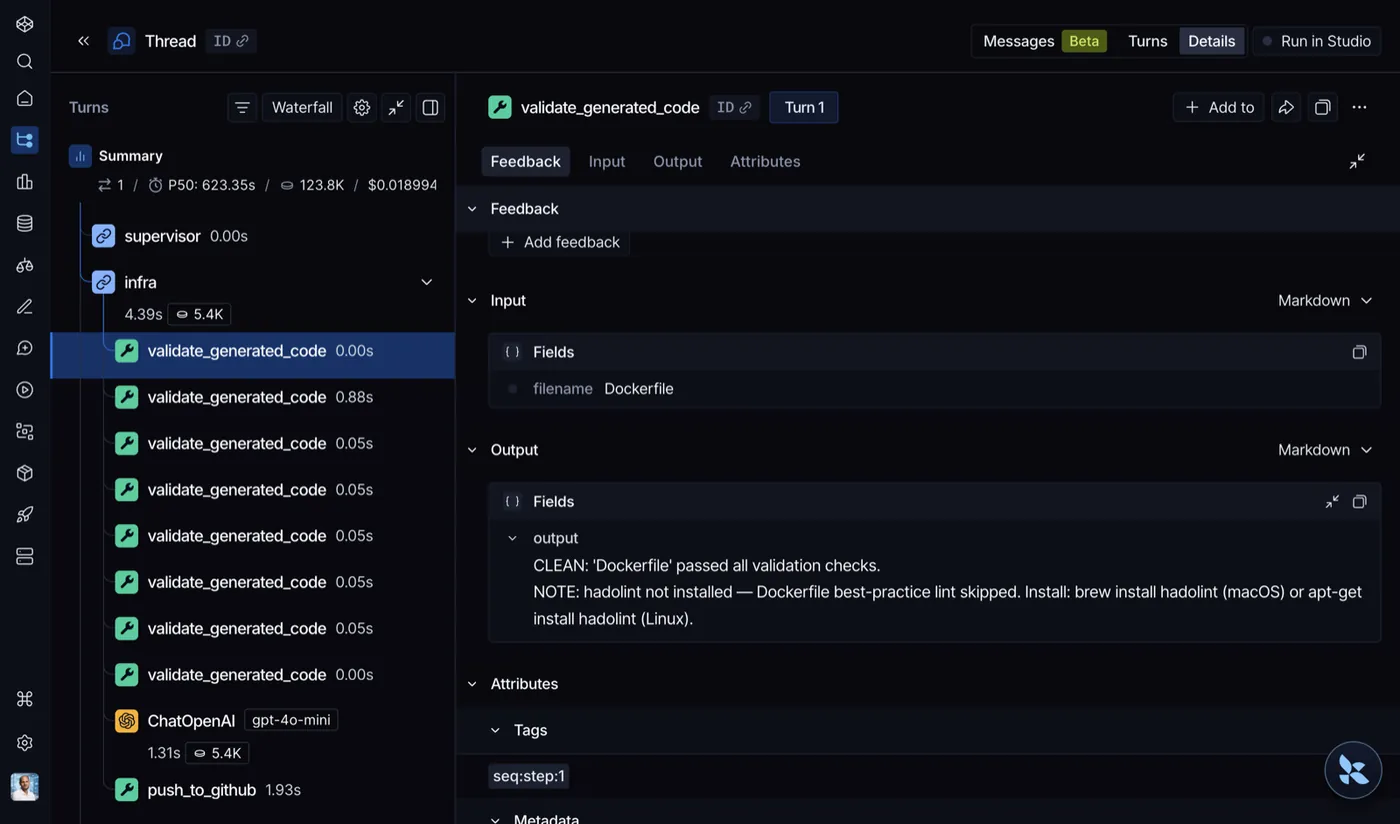Collapse all turns with inward-arrows icon
This screenshot has height=824, width=1400.
click(x=396, y=107)
